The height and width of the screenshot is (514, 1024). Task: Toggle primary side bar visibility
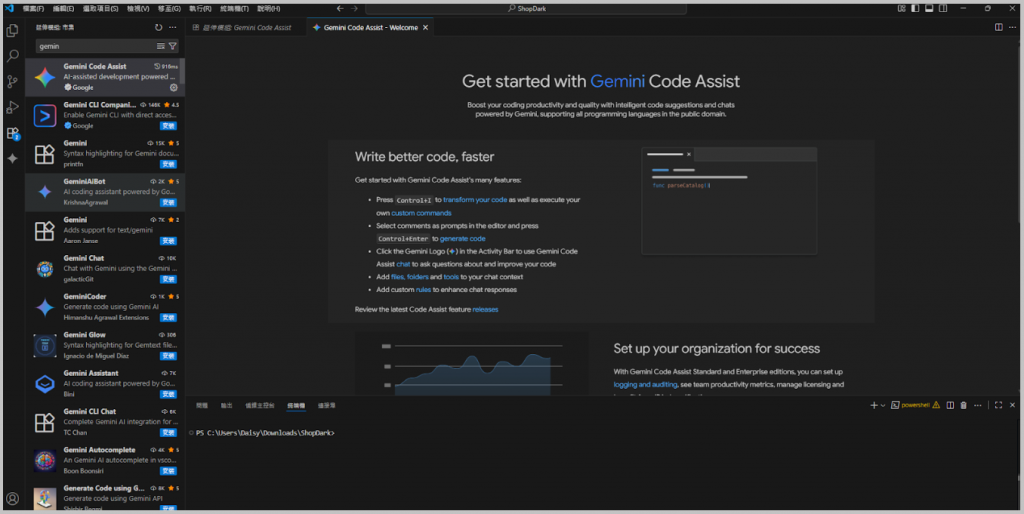(x=915, y=8)
